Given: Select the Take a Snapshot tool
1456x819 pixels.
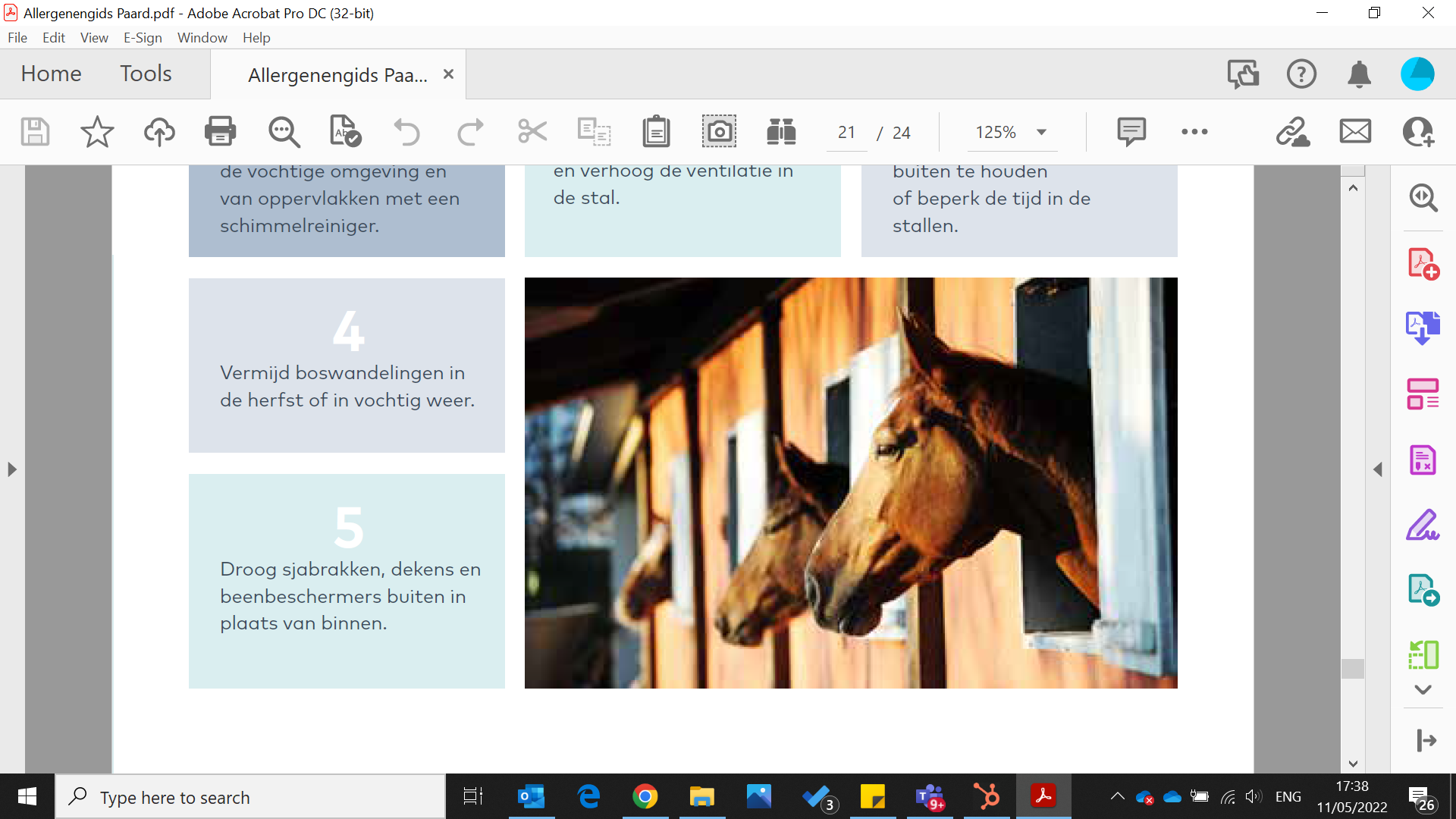Looking at the screenshot, I should pyautogui.click(x=718, y=132).
